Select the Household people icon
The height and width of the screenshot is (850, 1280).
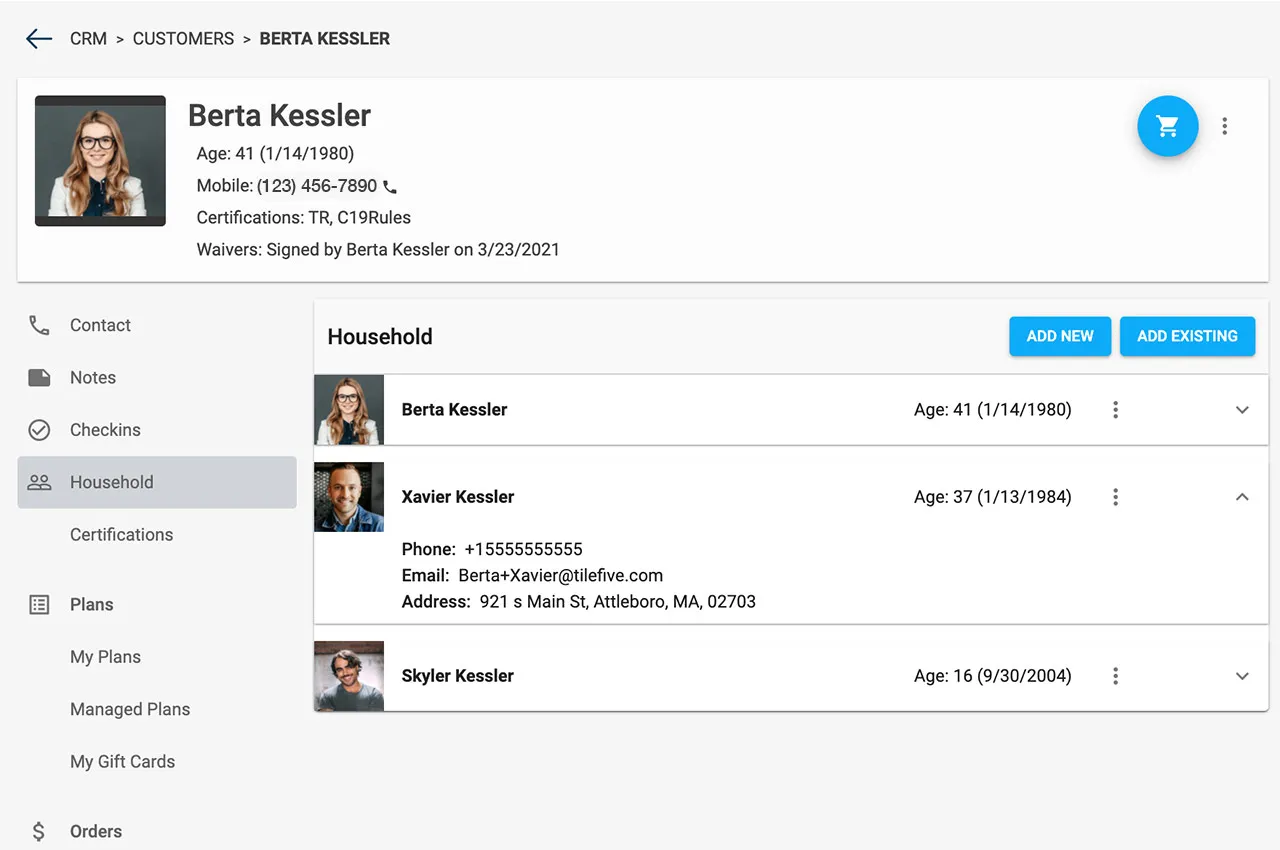click(38, 481)
